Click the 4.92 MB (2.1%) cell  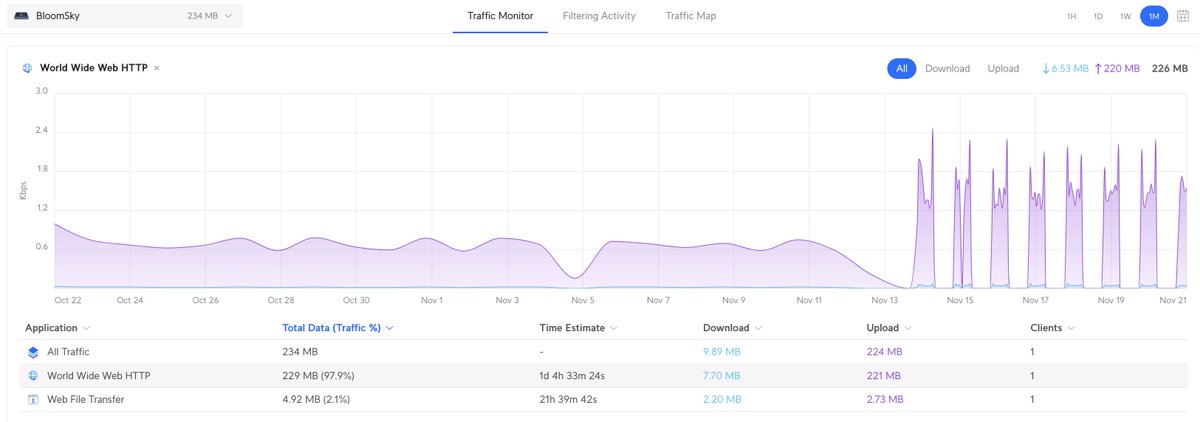coord(319,400)
